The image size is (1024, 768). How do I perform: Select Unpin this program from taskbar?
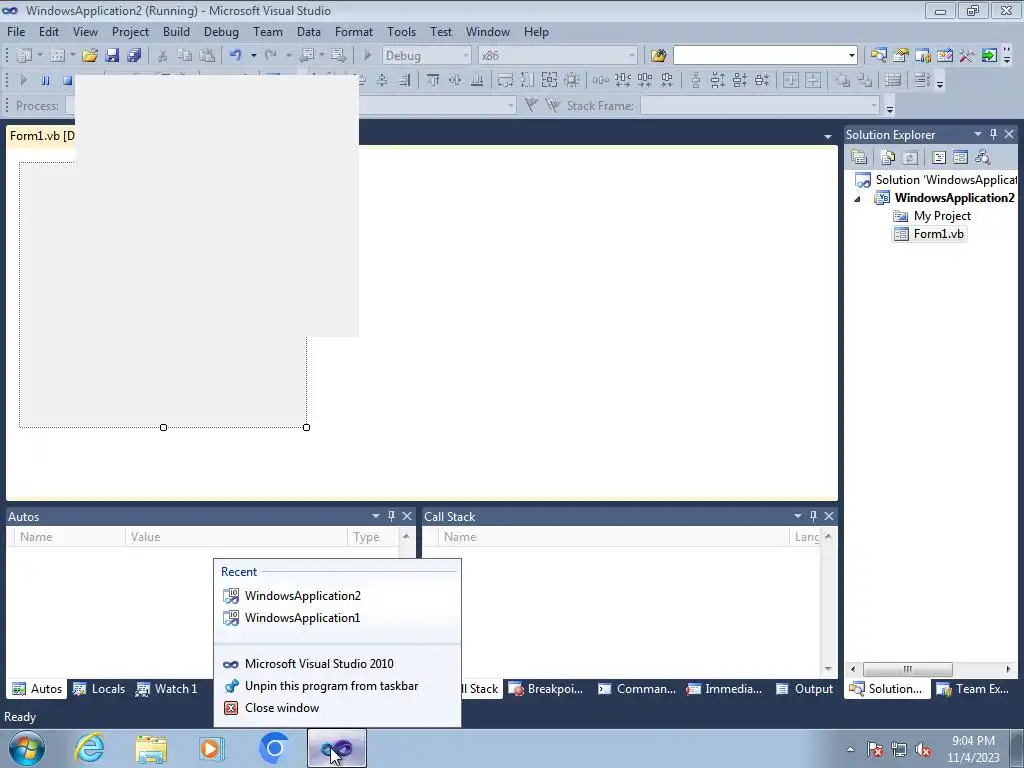[x=337, y=686]
